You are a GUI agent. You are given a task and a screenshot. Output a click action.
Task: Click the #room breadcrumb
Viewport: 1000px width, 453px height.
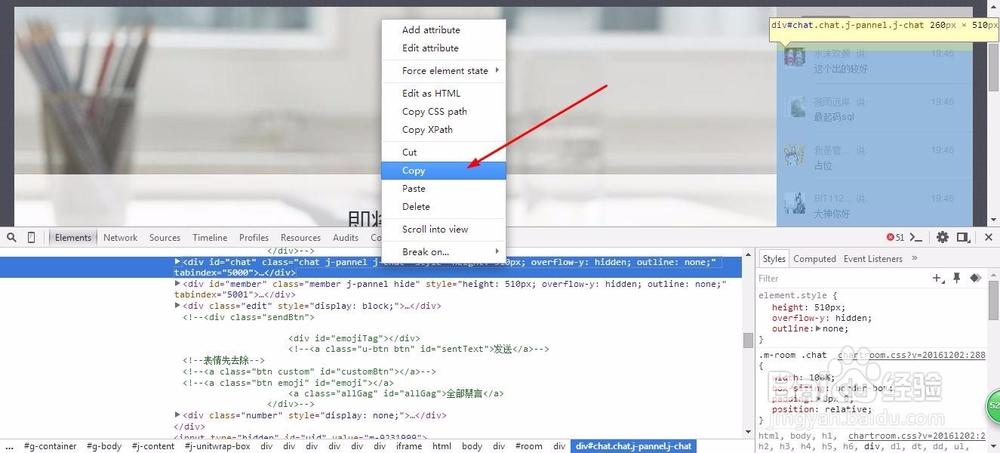pos(529,446)
